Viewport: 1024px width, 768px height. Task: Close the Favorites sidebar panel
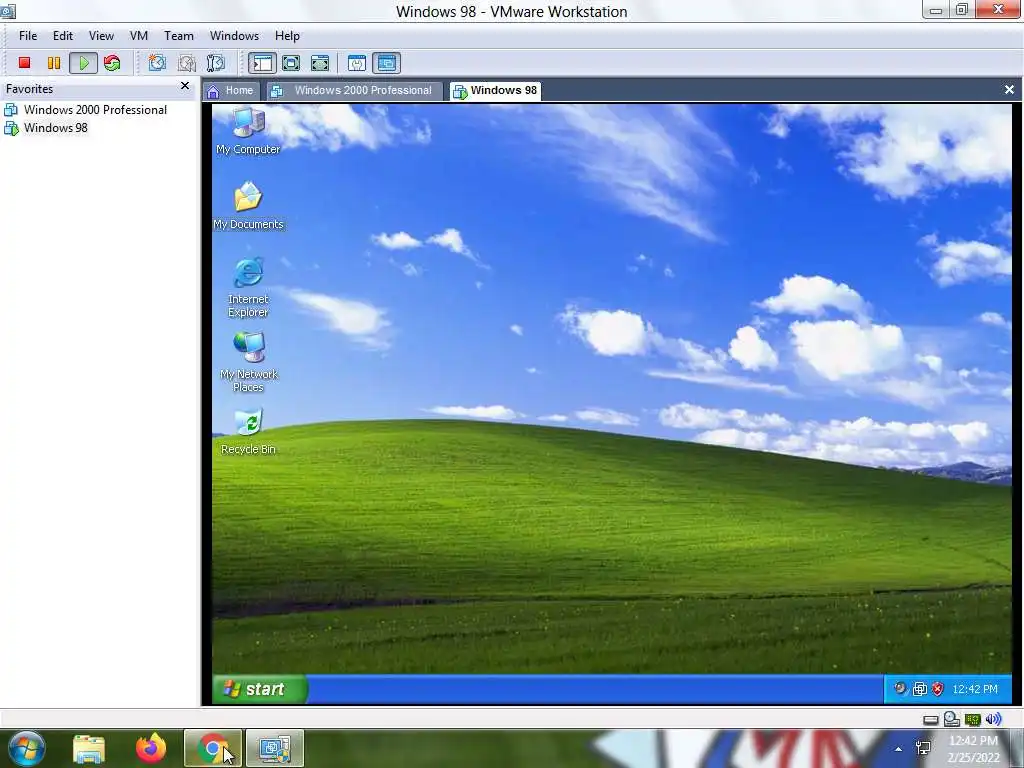pyautogui.click(x=185, y=86)
